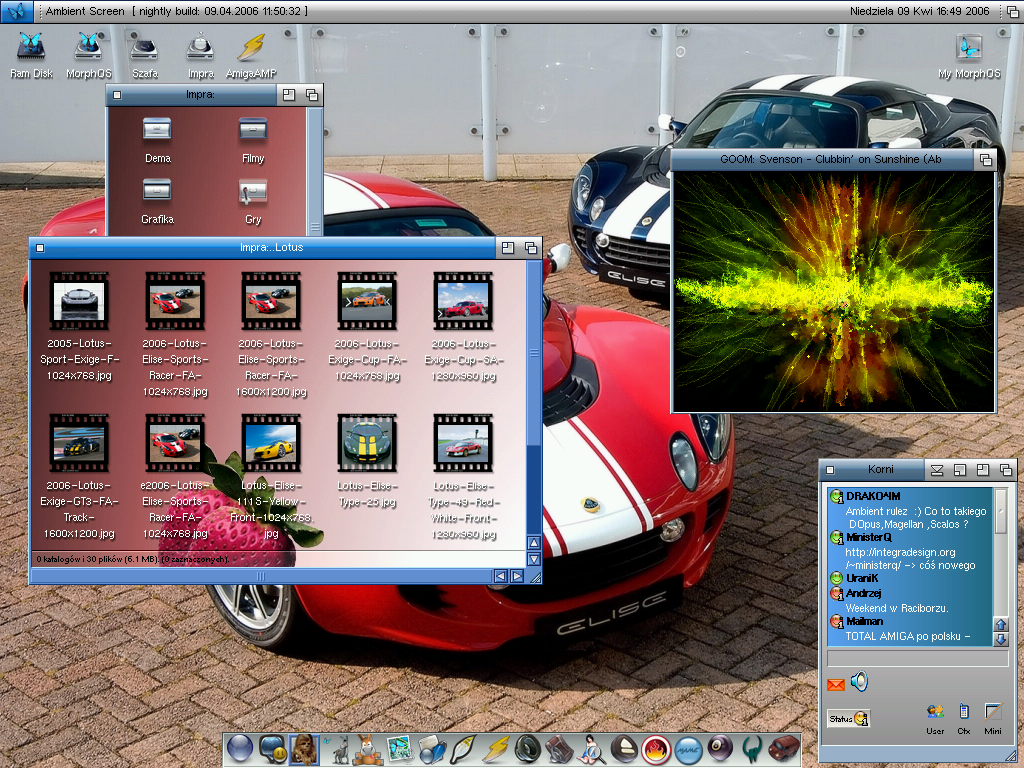The image size is (1024, 768).
Task: Select contact Andrzej in Korni list
Action: coord(863,593)
